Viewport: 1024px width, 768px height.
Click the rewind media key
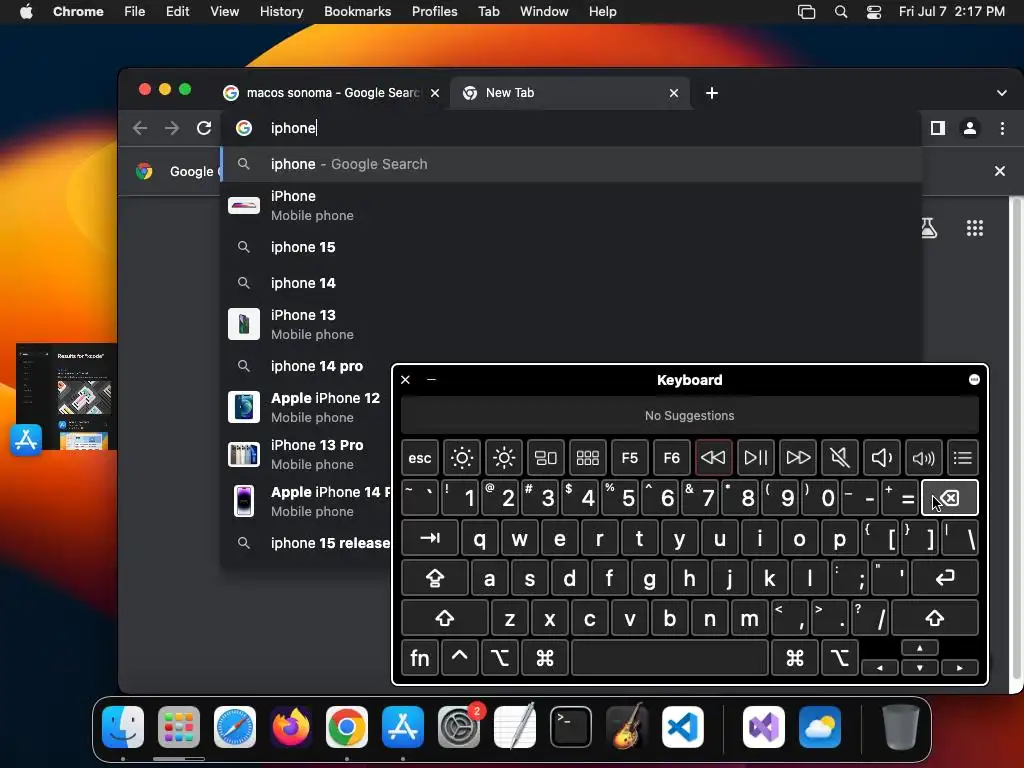(x=713, y=458)
